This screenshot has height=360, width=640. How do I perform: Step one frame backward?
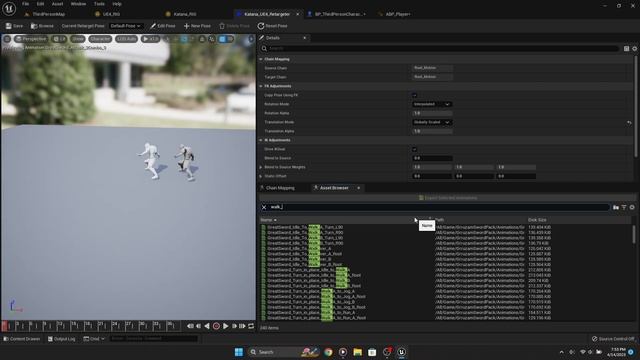point(198,326)
